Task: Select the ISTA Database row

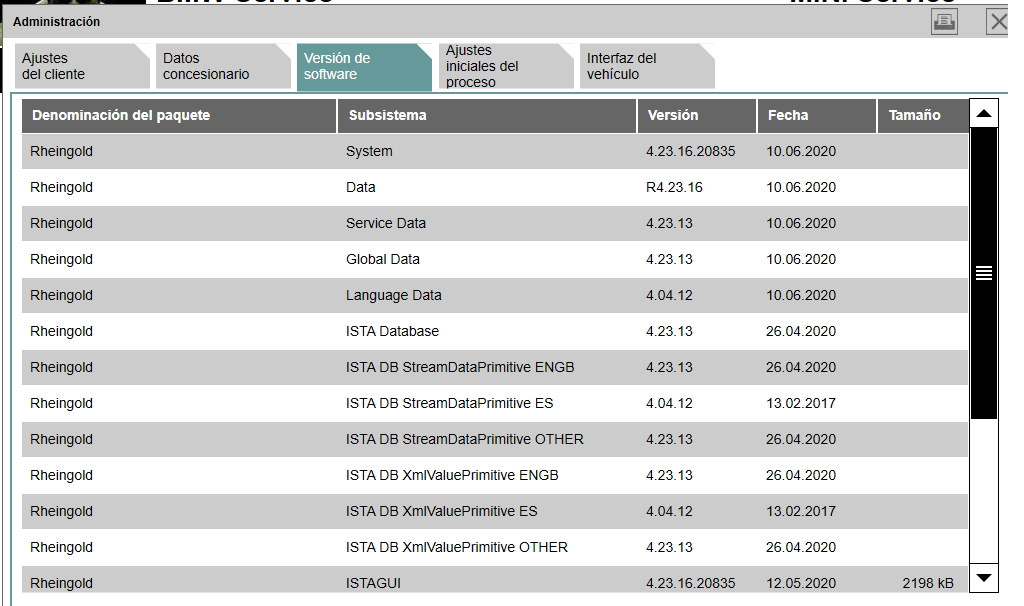Action: [x=495, y=331]
